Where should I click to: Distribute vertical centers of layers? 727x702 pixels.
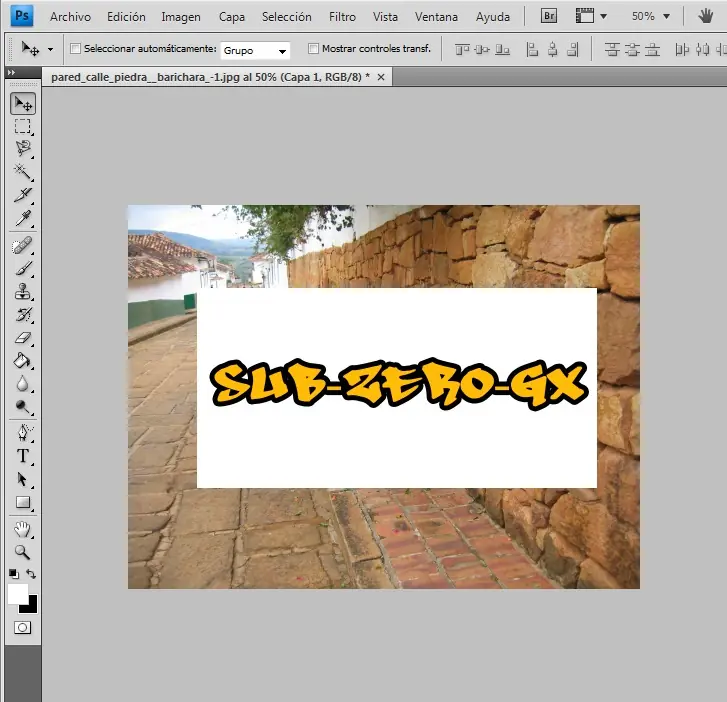coord(632,49)
